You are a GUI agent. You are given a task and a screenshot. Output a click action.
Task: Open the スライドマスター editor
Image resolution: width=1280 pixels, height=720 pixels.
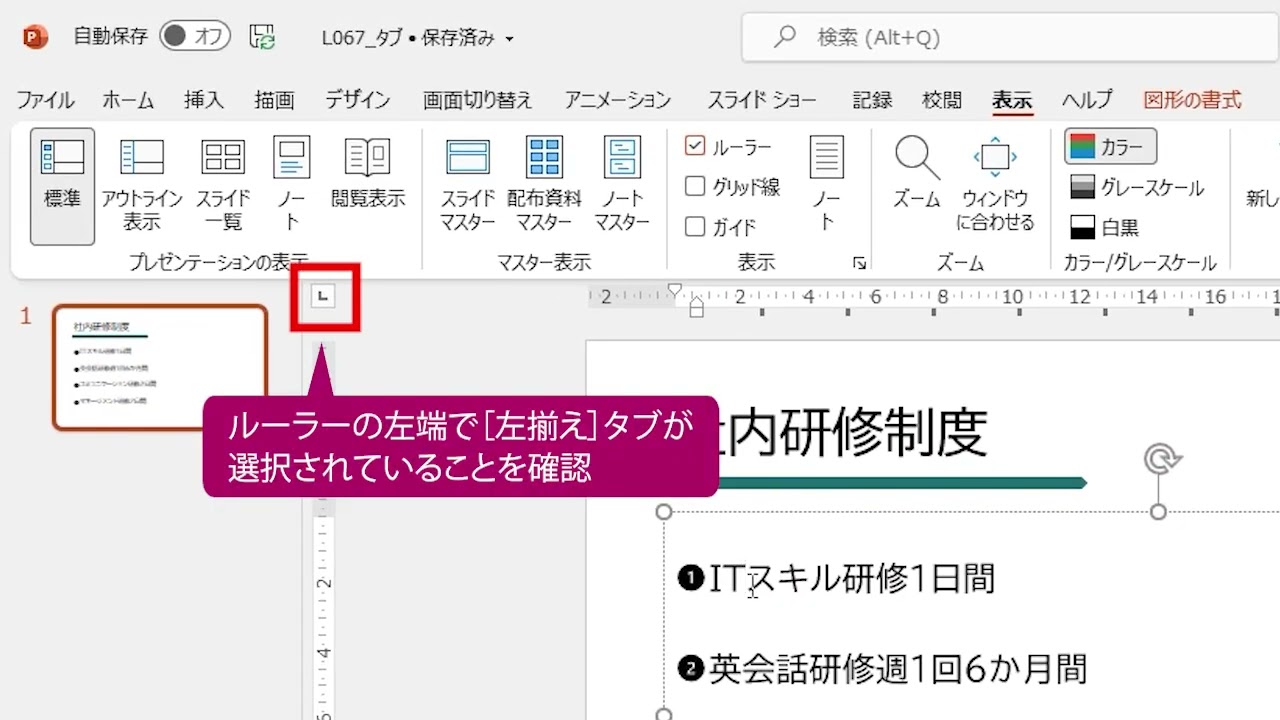466,185
